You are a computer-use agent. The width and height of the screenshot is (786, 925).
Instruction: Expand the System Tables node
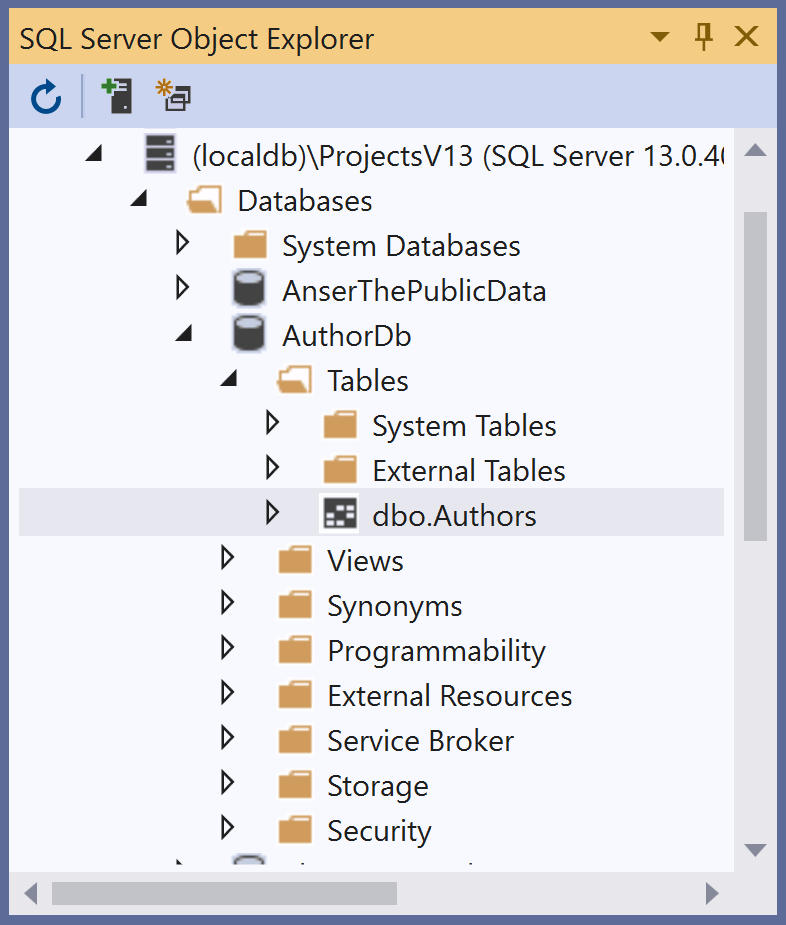pyautogui.click(x=272, y=423)
